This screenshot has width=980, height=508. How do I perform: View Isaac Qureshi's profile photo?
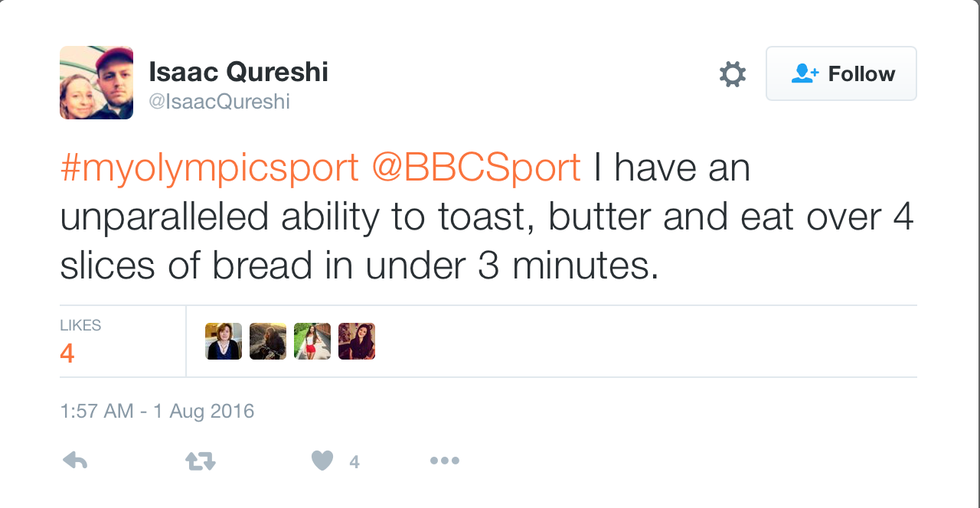pyautogui.click(x=96, y=83)
